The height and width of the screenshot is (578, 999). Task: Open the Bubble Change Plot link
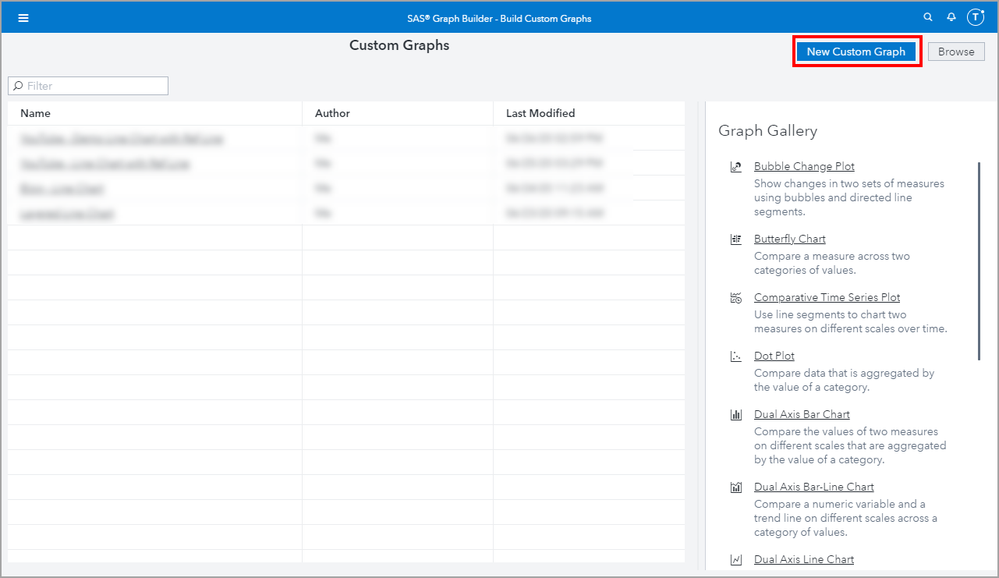tap(804, 167)
